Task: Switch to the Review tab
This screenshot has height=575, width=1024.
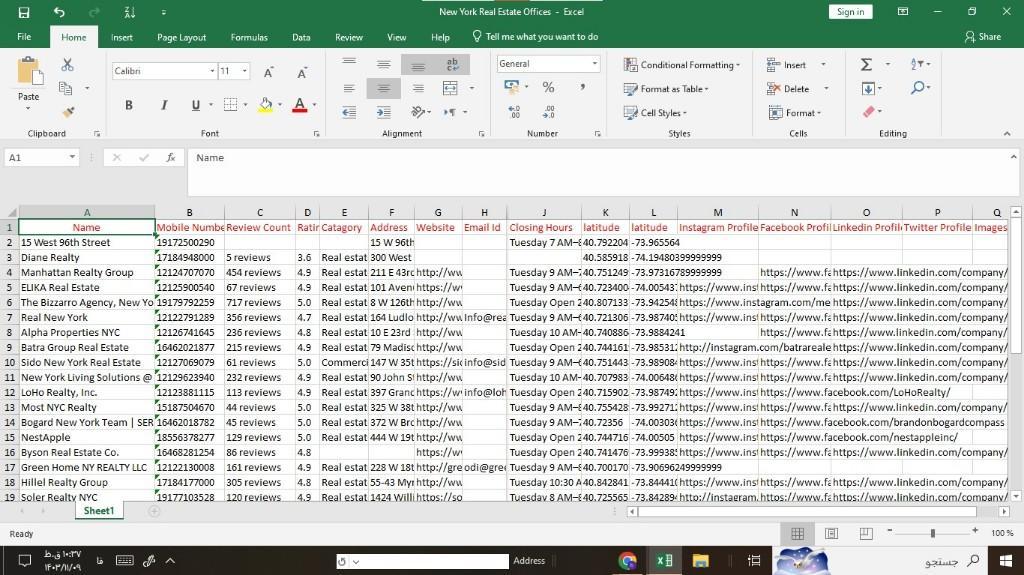Action: (349, 37)
